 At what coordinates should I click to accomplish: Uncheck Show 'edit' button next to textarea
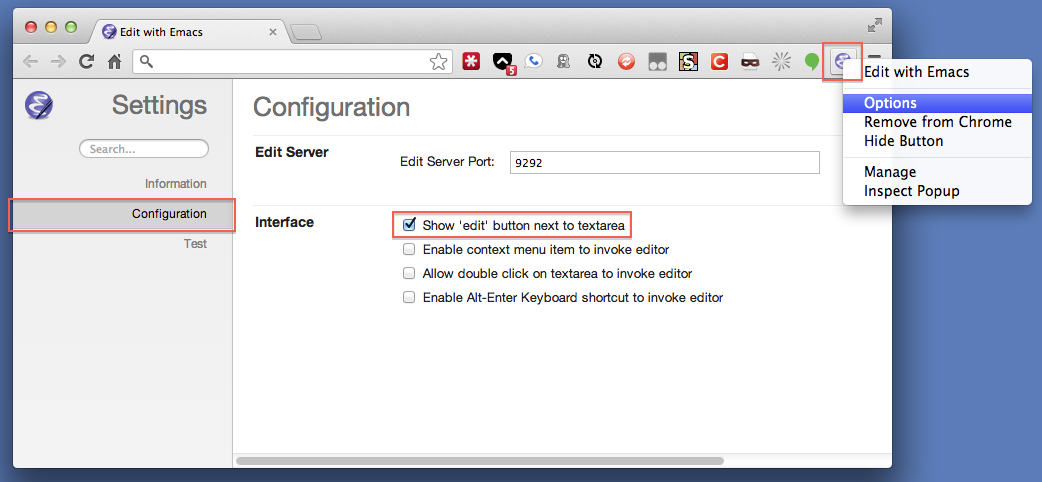tap(409, 225)
